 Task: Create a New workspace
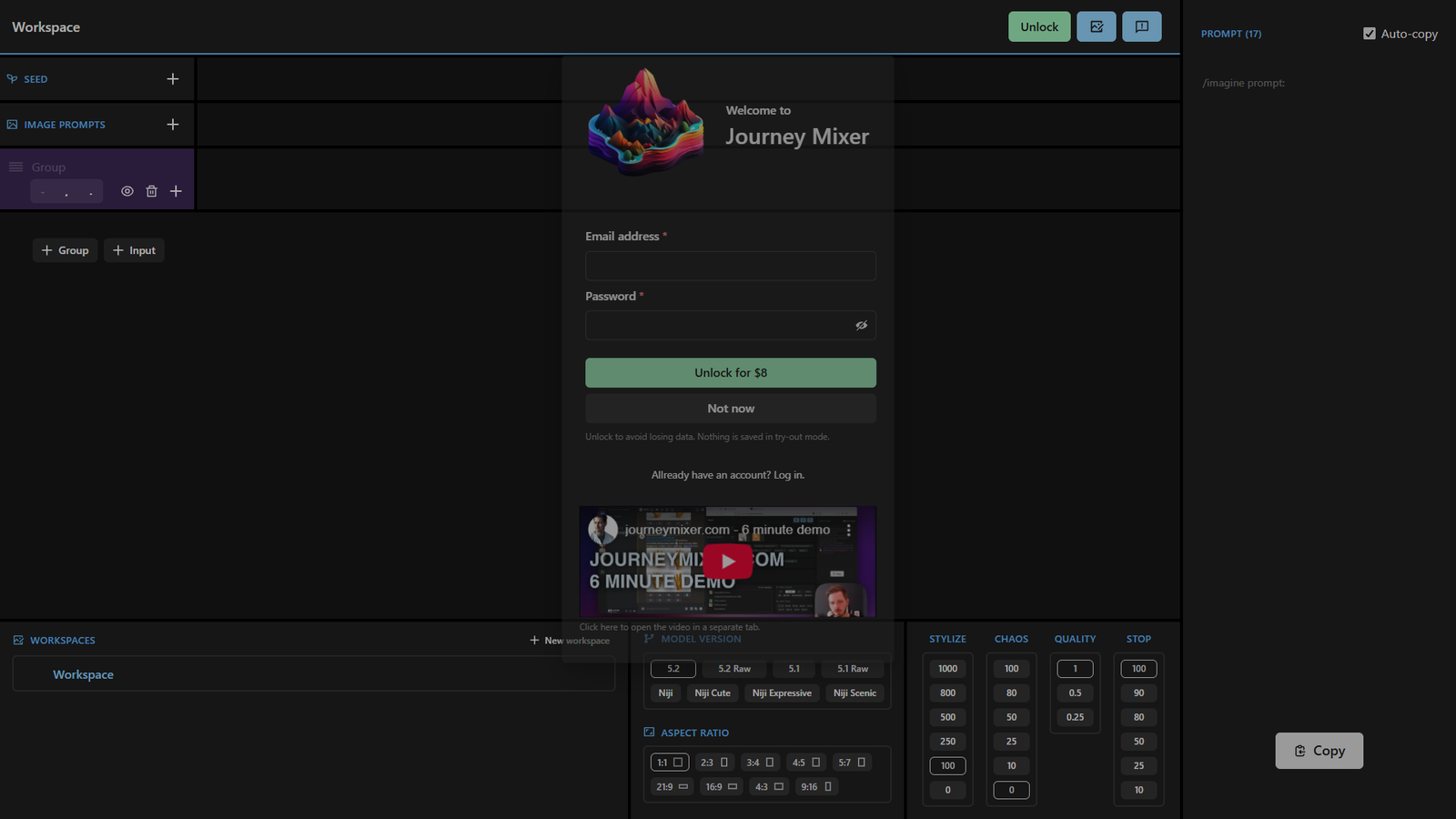click(x=570, y=641)
